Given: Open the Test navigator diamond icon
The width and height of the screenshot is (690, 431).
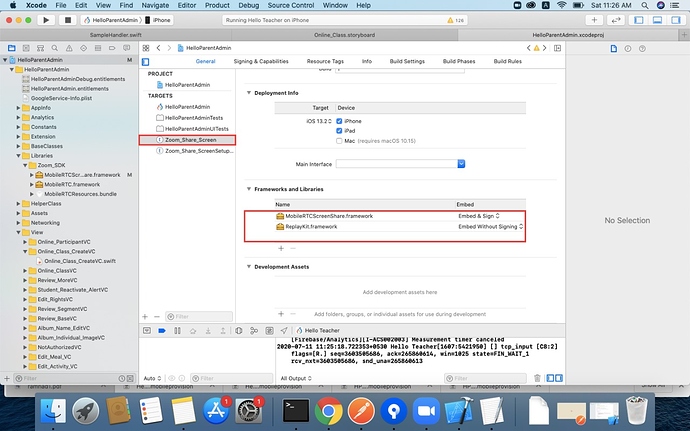Looking at the screenshot, I should click(x=83, y=48).
